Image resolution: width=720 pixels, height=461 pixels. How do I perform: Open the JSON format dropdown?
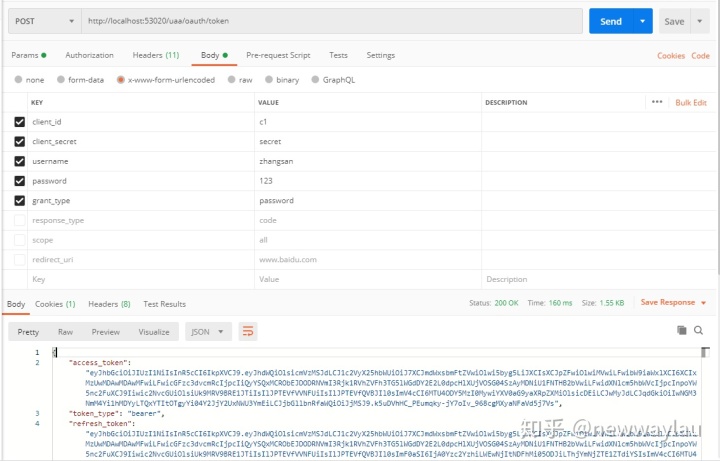[208, 332]
